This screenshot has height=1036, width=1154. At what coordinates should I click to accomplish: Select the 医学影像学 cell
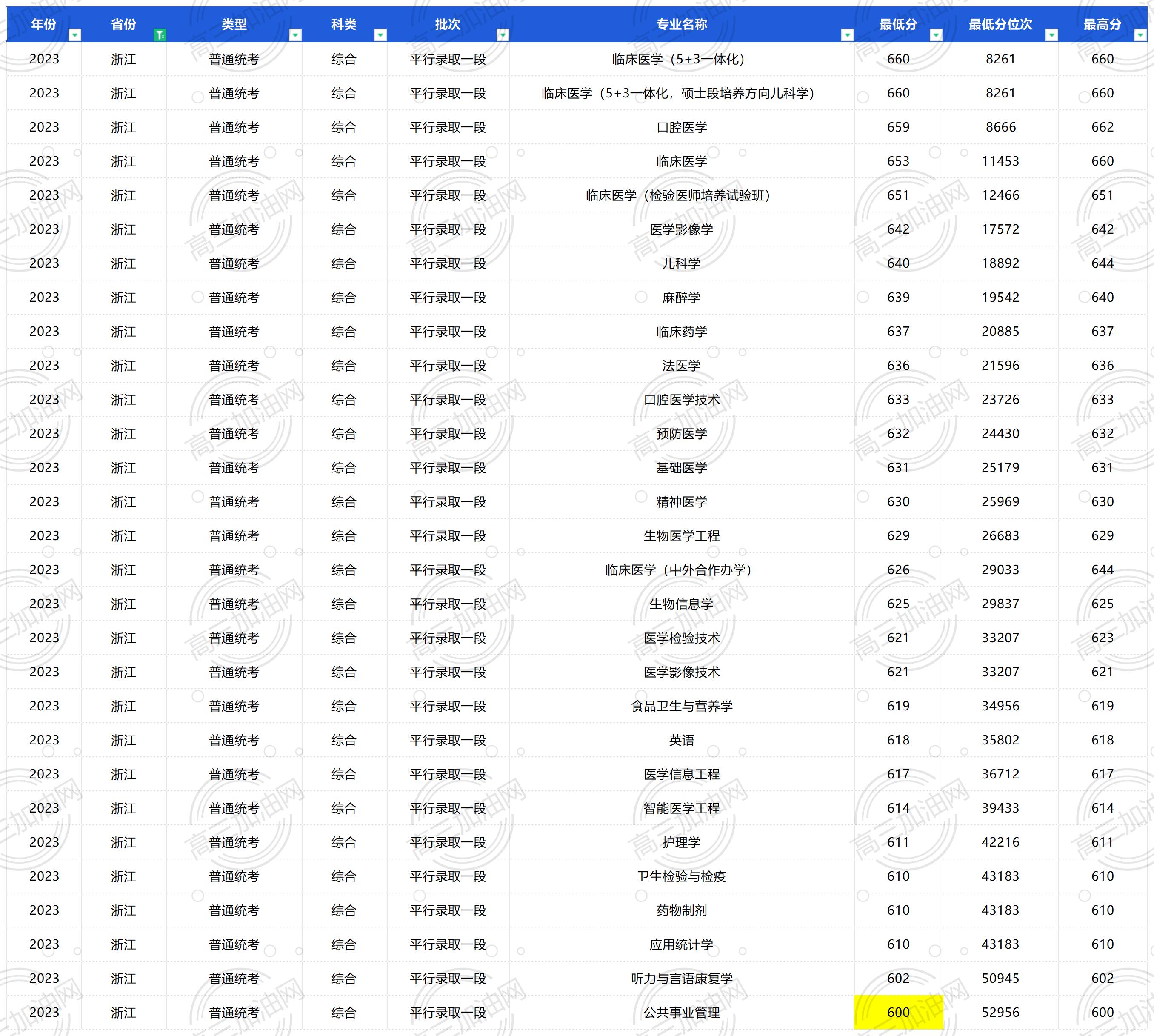(x=682, y=229)
